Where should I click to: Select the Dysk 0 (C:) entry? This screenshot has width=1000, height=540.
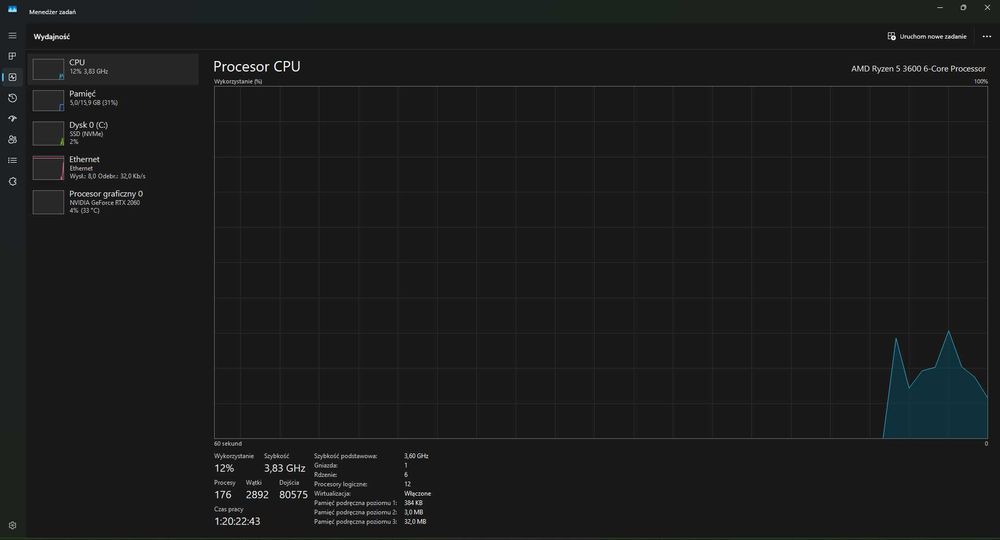tap(113, 134)
